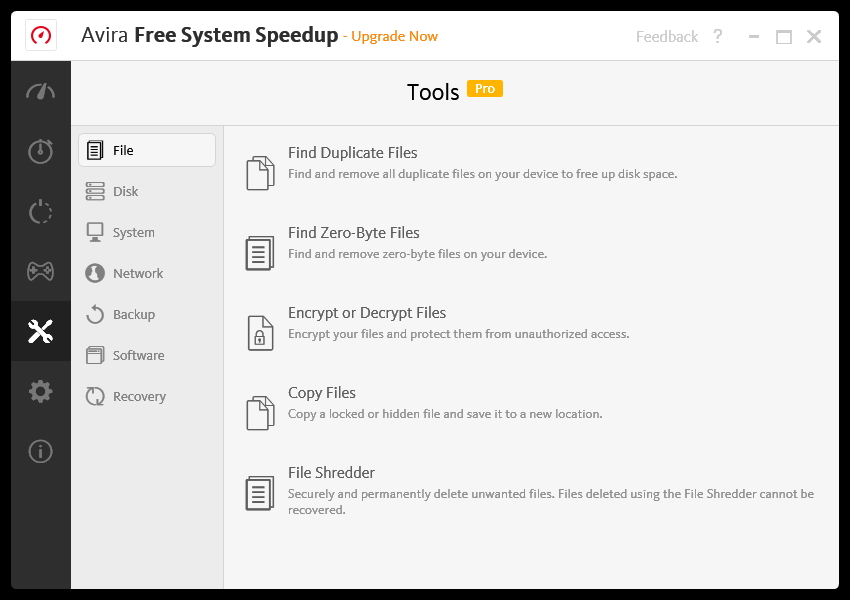This screenshot has height=600, width=850.
Task: Select the Network category
Action: pyautogui.click(x=137, y=273)
